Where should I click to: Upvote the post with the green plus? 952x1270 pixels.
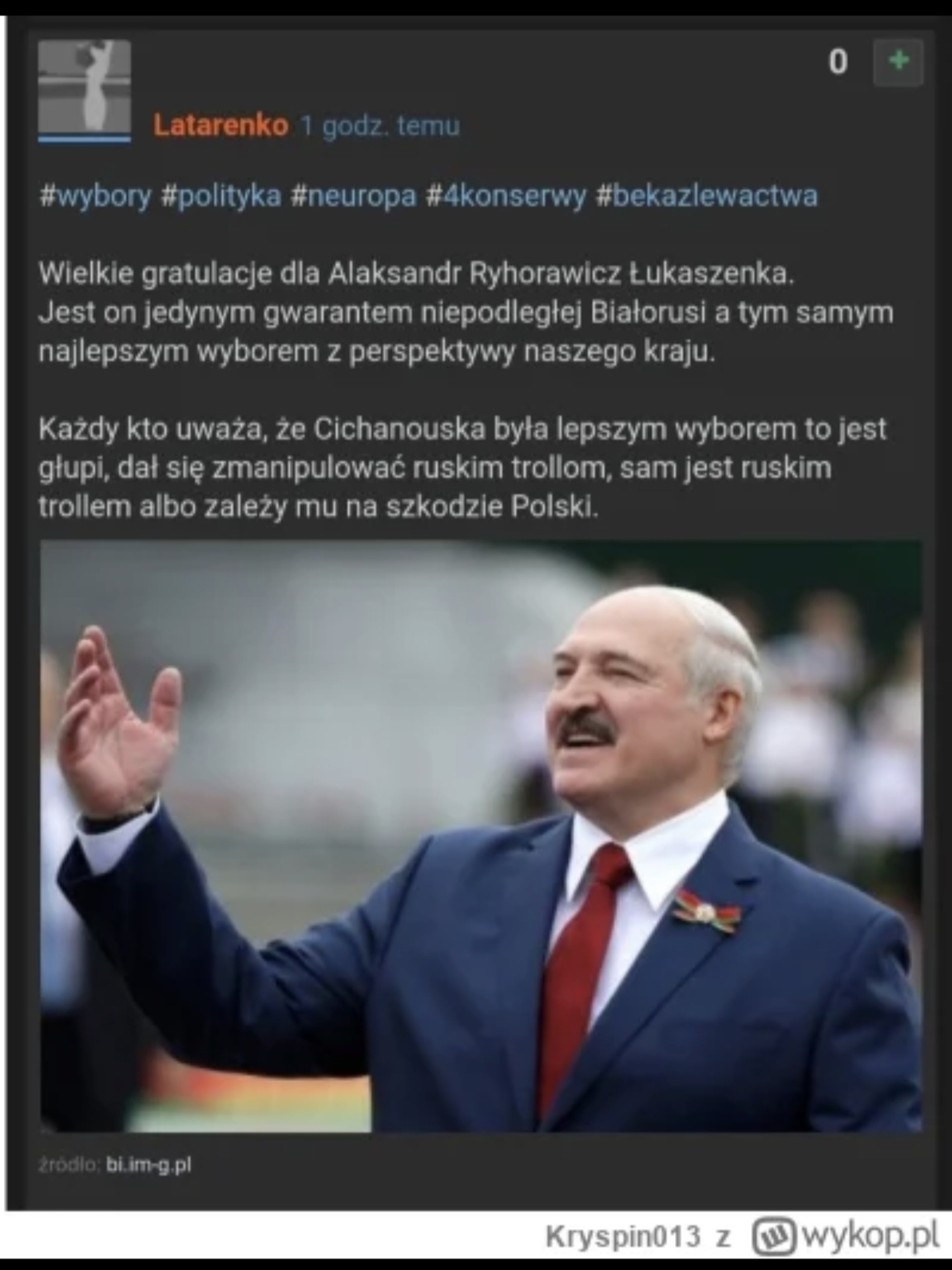tap(898, 62)
